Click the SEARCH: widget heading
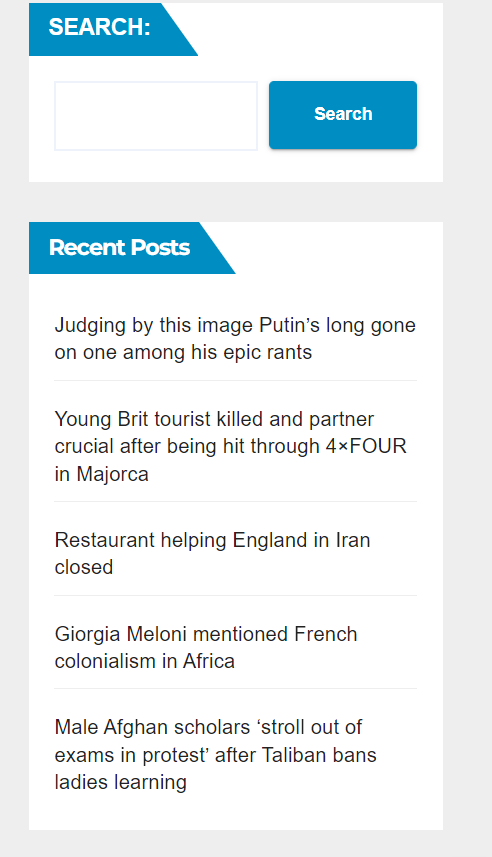The image size is (492, 857). click(99, 27)
